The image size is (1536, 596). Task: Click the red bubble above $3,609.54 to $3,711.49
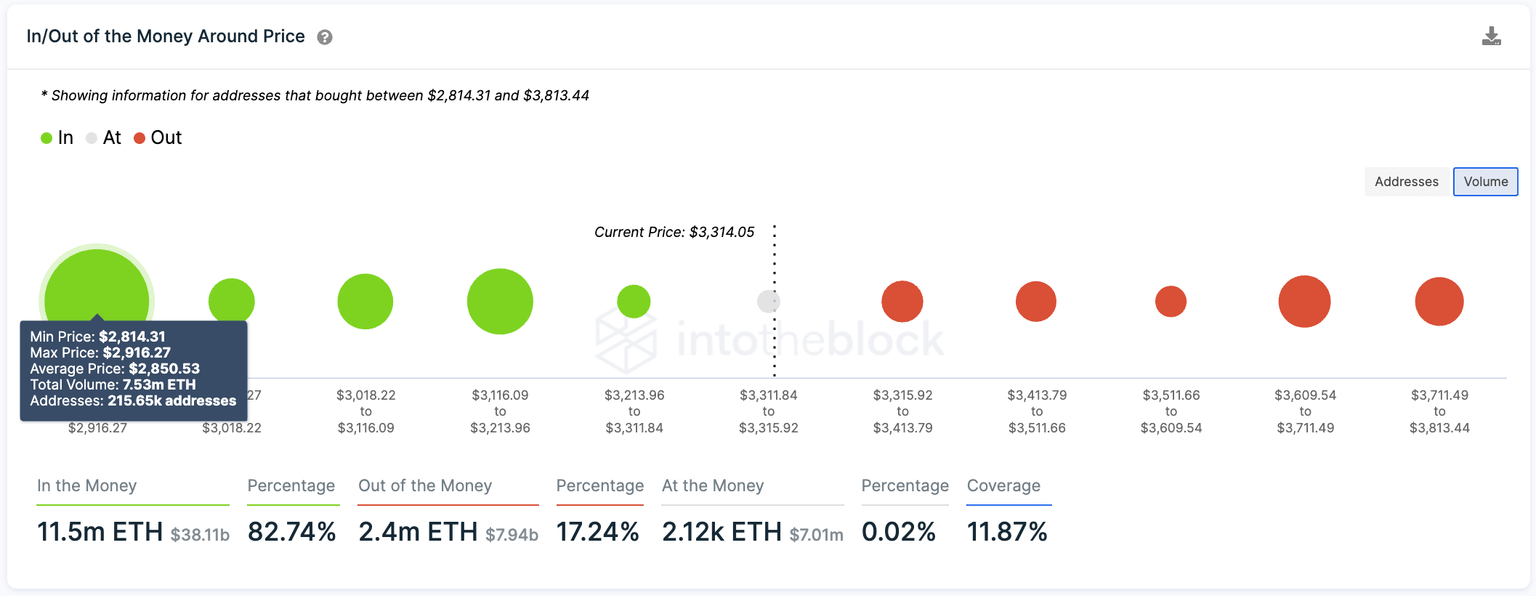point(1304,301)
